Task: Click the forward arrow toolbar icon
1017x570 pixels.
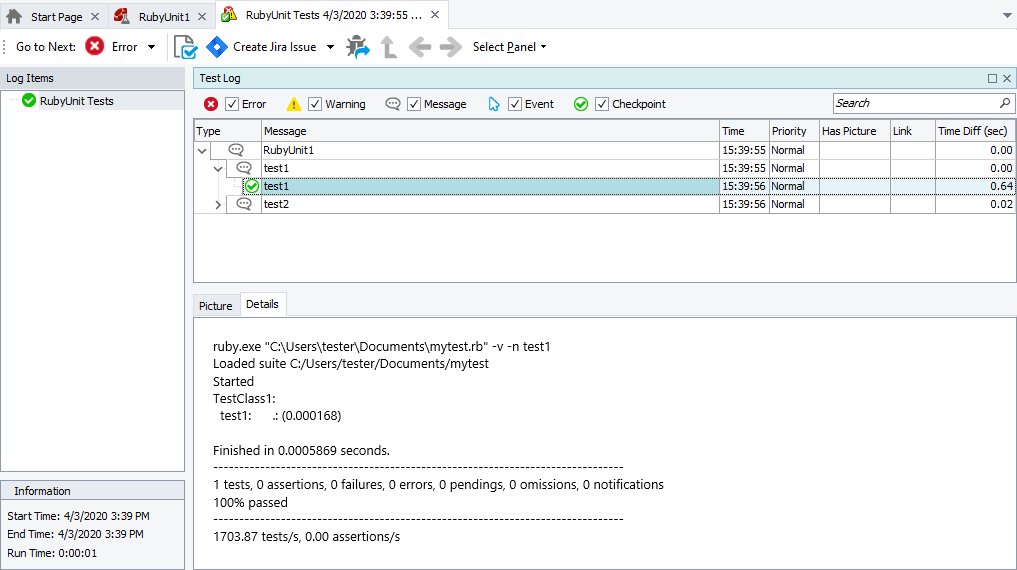Action: tap(450, 47)
